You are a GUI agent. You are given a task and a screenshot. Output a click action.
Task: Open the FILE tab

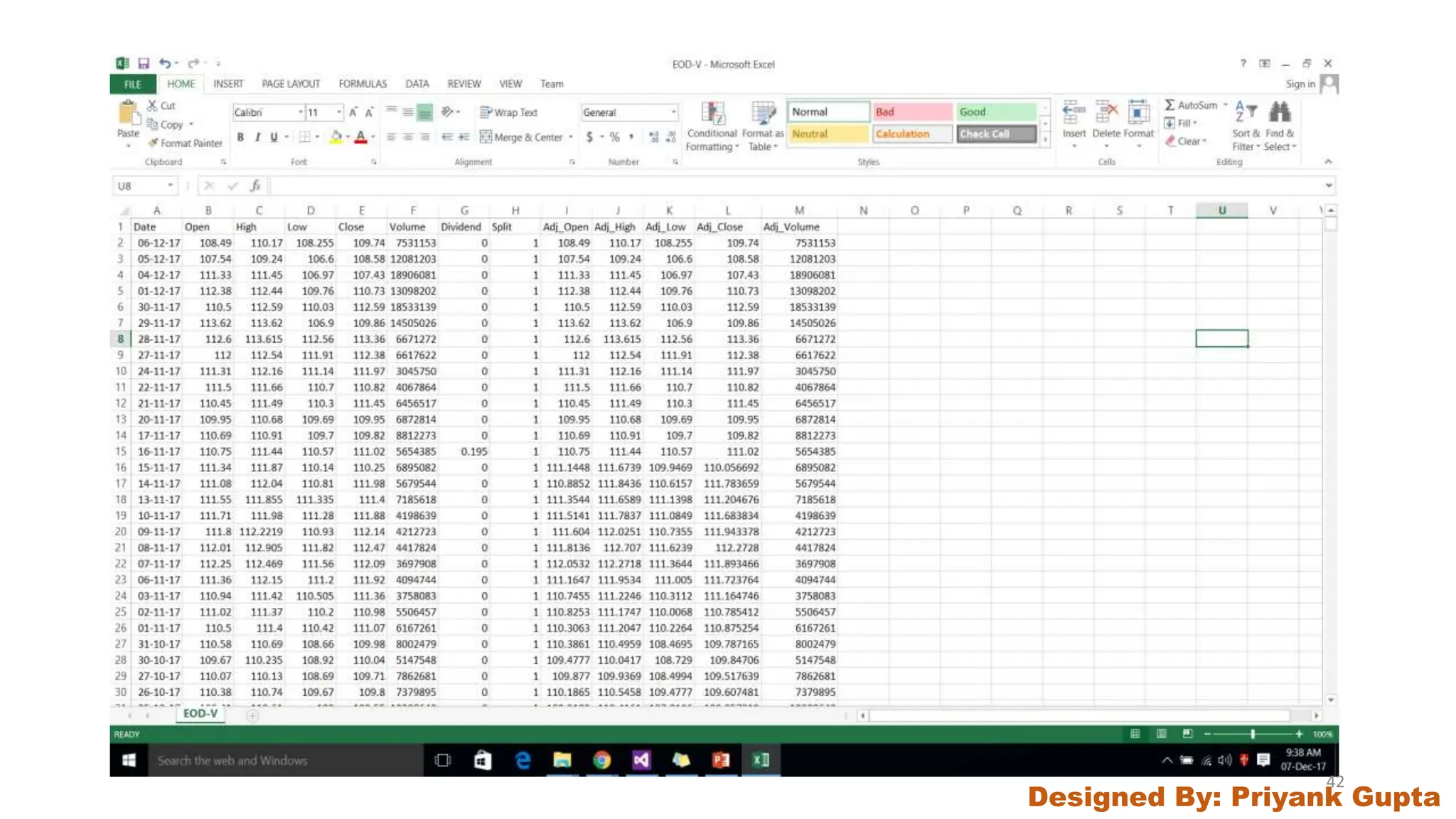133,84
